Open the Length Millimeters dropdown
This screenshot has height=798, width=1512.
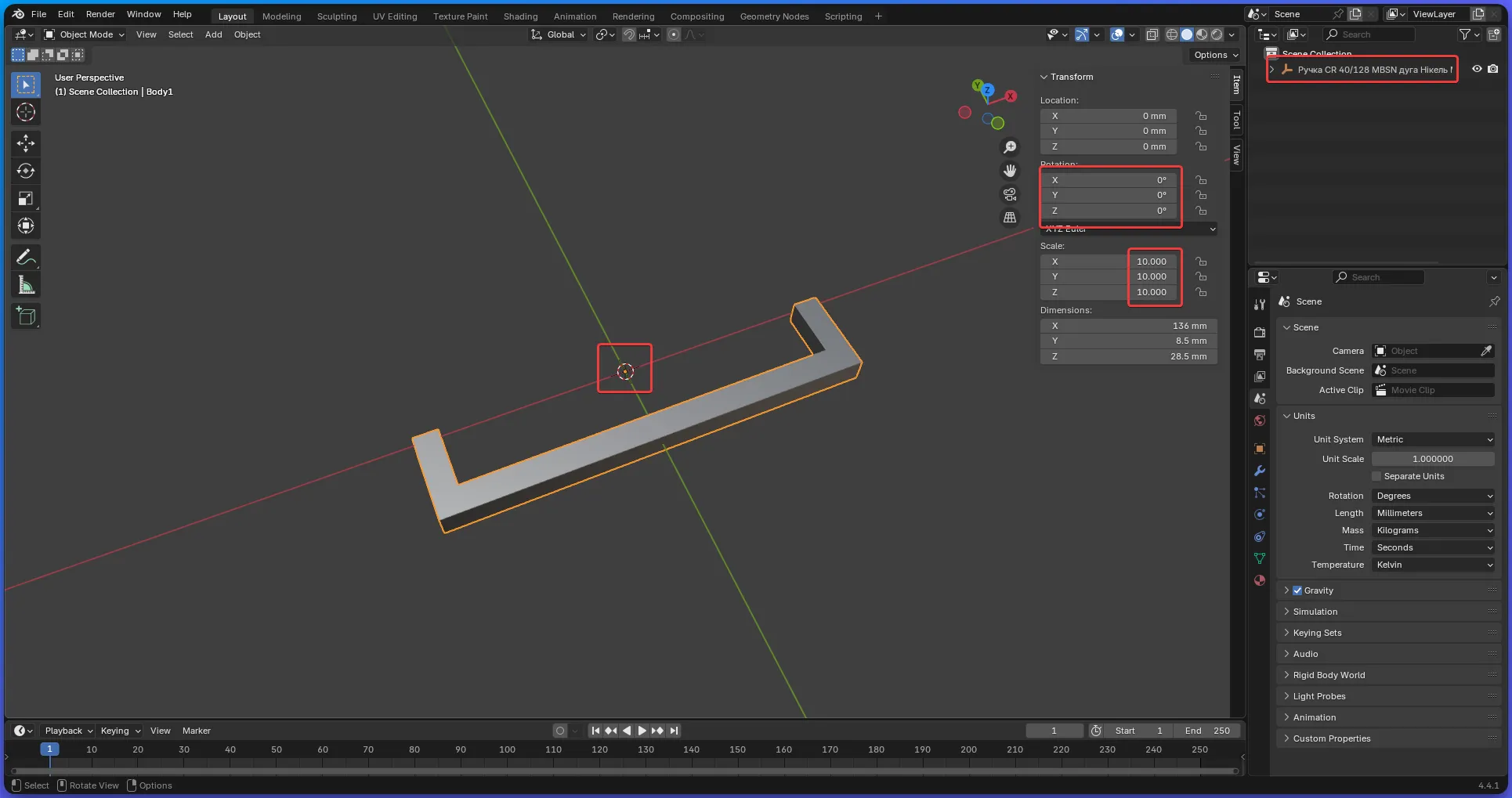coord(1434,513)
